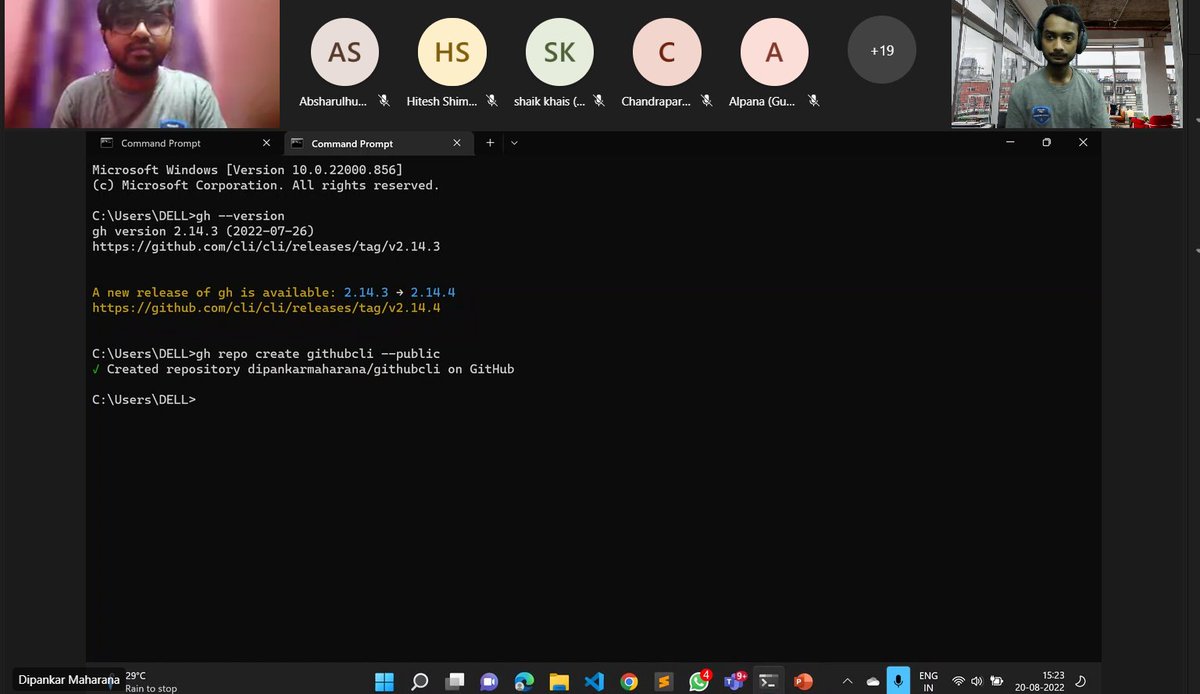The image size is (1200, 694).
Task: Click the 'A new release of gh' notice
Action: point(274,292)
